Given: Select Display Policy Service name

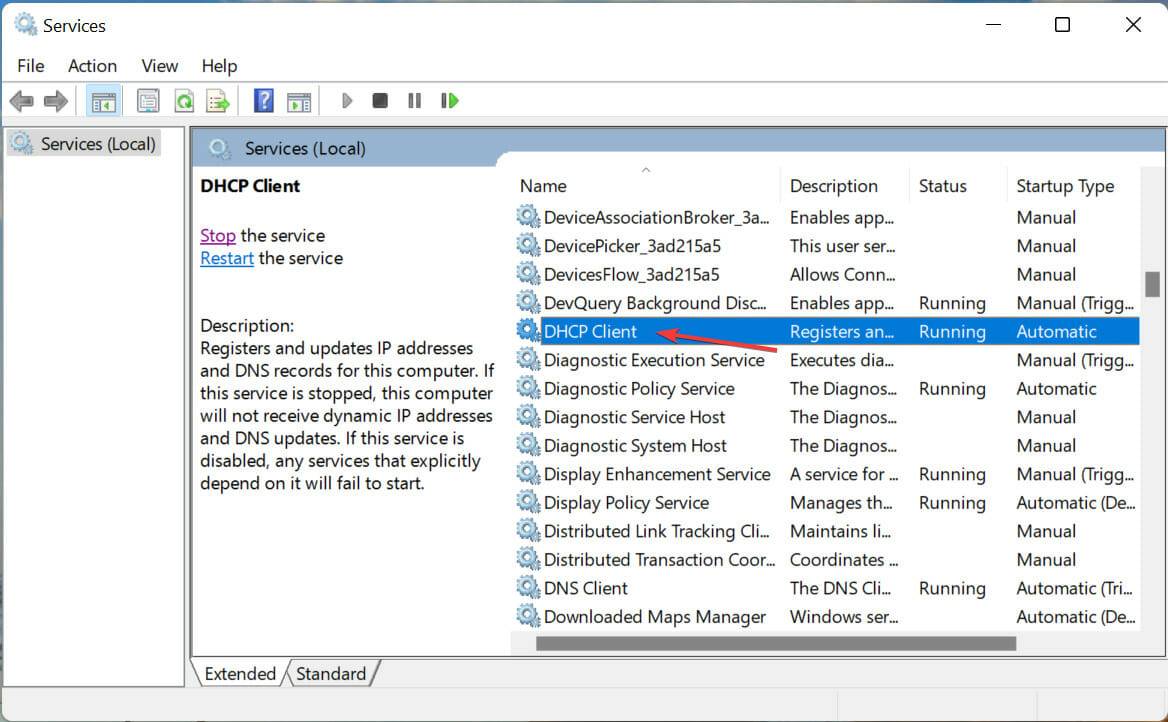Looking at the screenshot, I should (x=626, y=503).
